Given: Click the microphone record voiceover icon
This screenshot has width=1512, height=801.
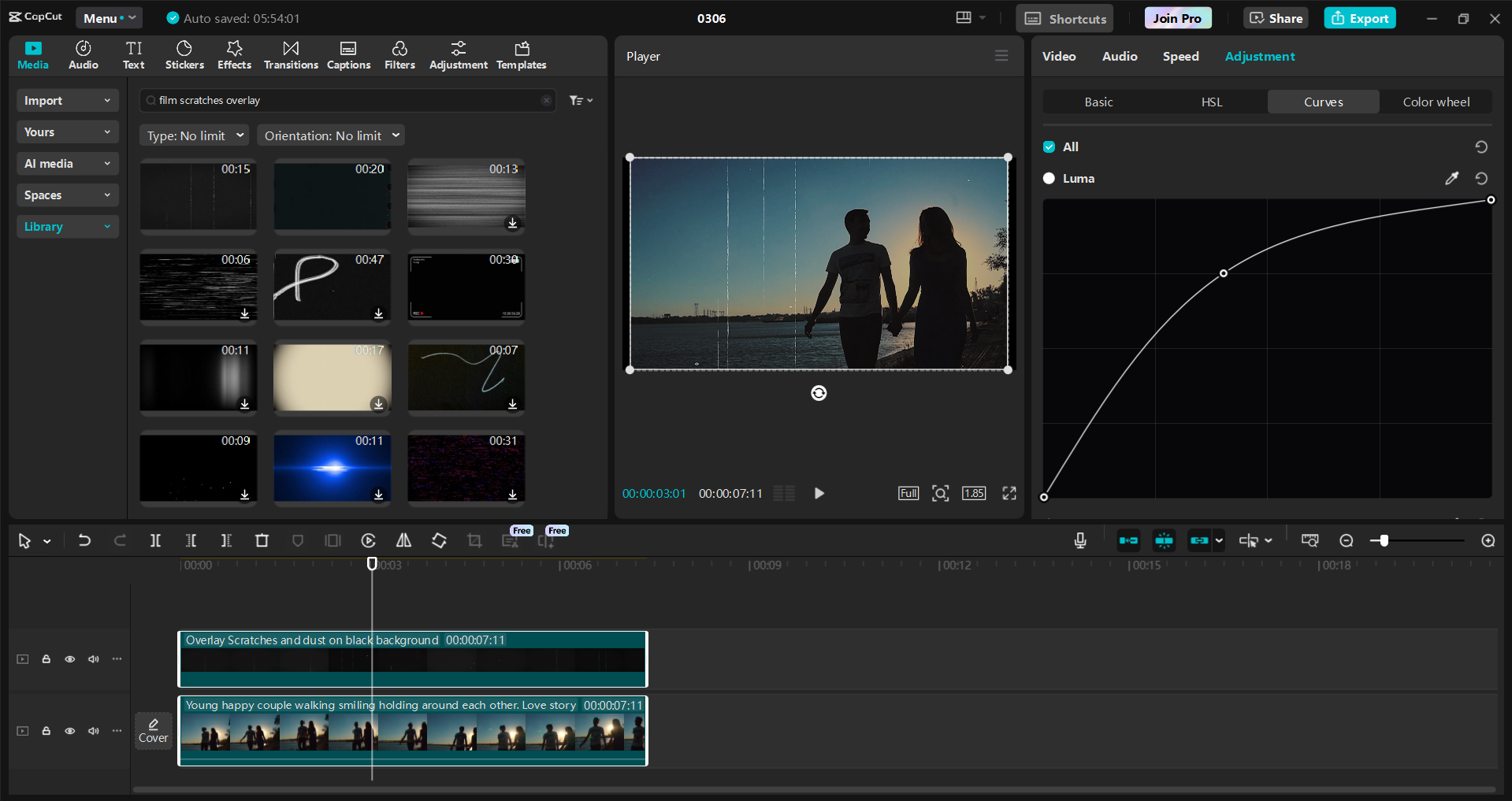Looking at the screenshot, I should [x=1080, y=540].
